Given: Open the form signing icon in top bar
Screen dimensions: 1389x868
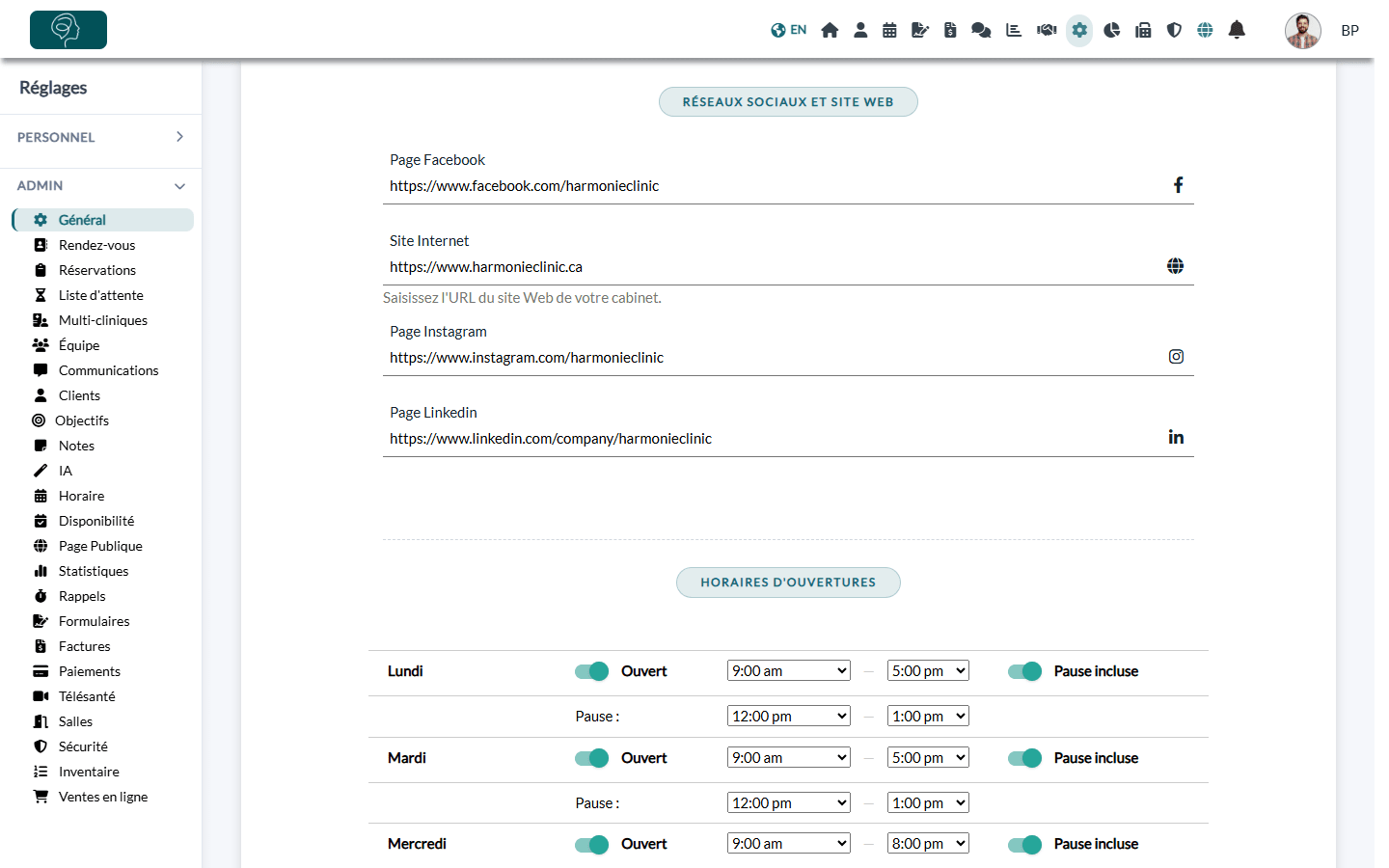Looking at the screenshot, I should [x=919, y=30].
